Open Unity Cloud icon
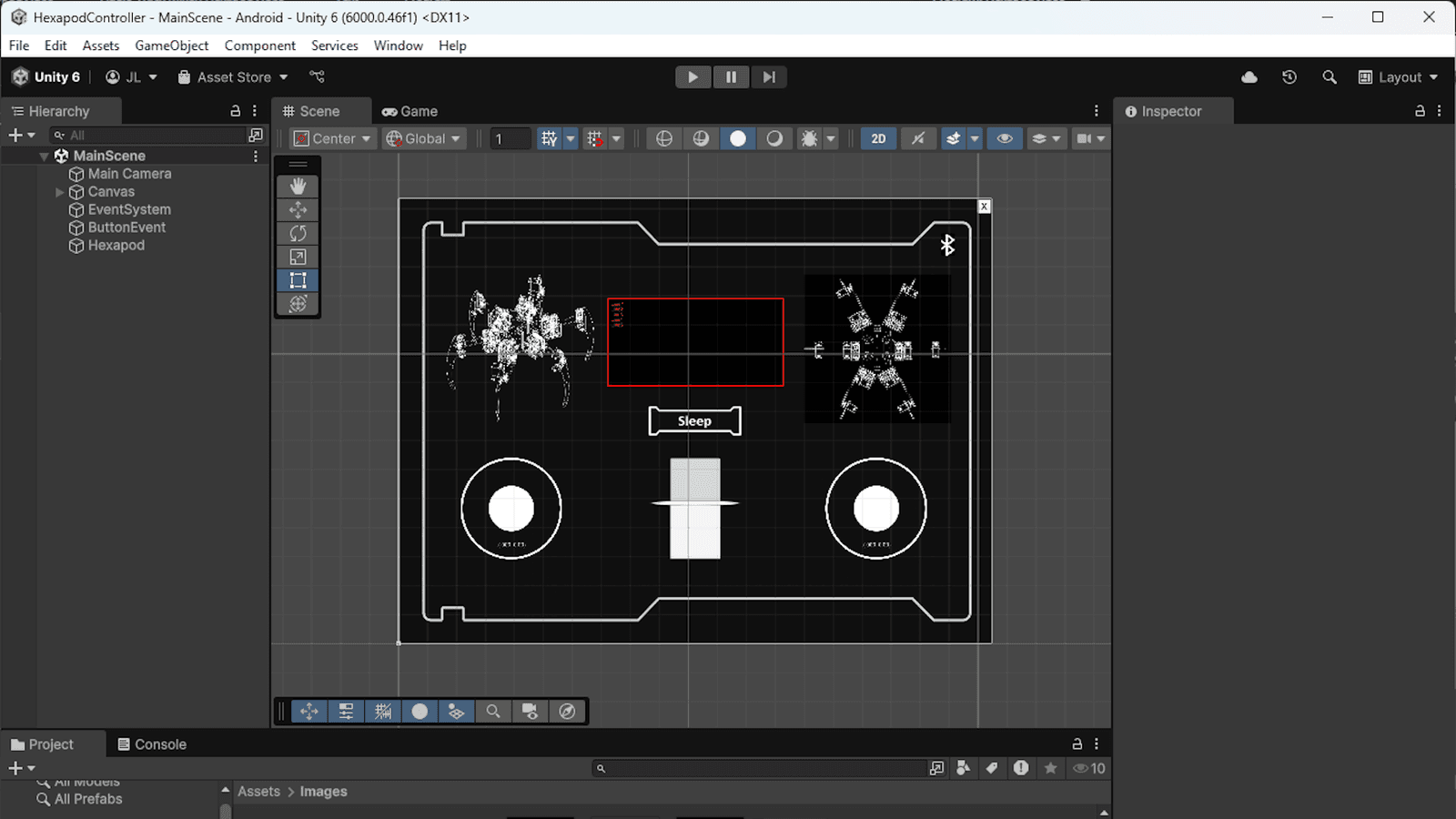This screenshot has width=1456, height=819. coord(1249,77)
